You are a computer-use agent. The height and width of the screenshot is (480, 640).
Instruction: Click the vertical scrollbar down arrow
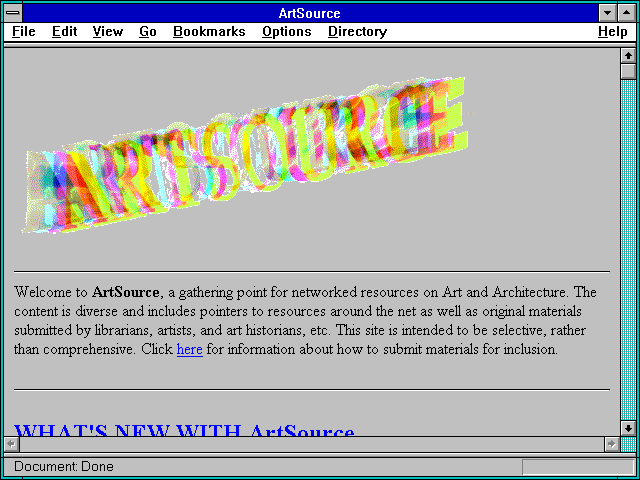[628, 428]
